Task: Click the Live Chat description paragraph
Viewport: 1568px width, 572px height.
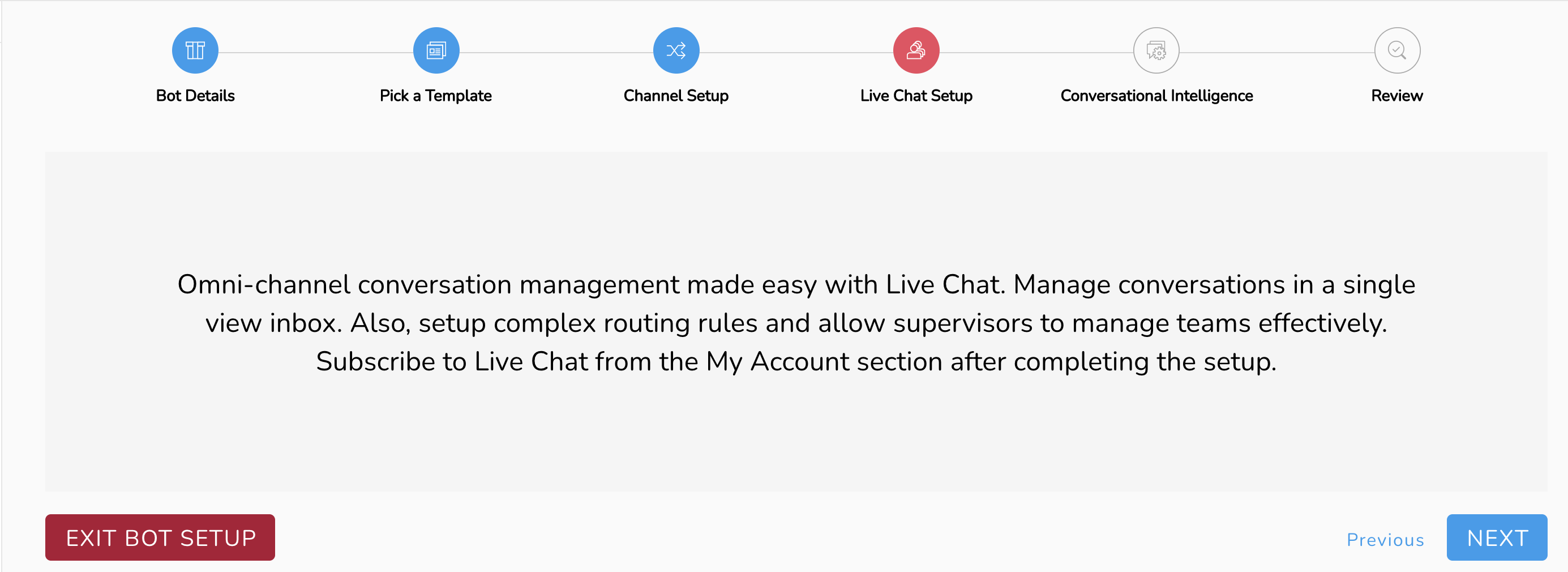Action: [796, 323]
